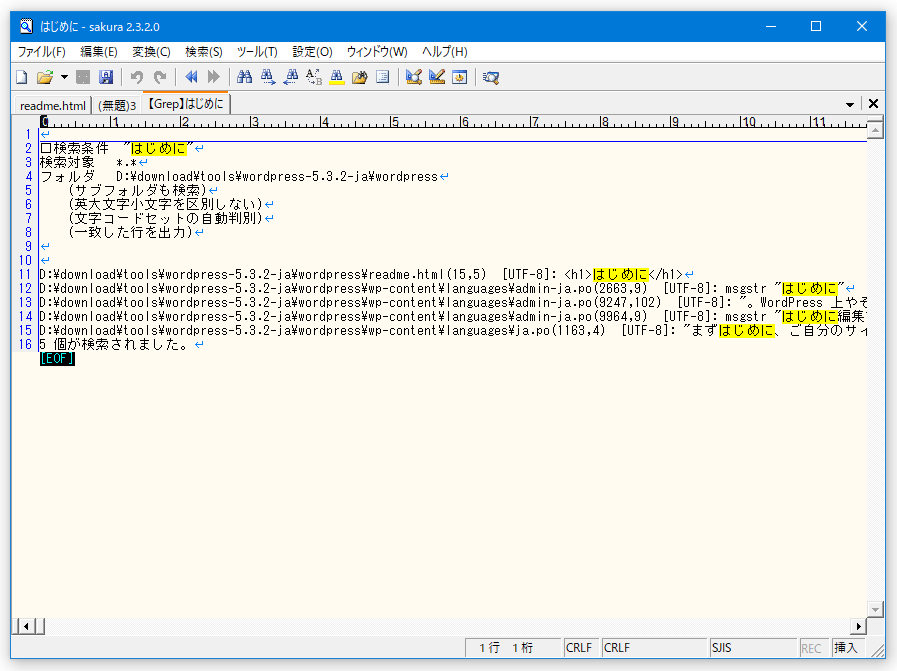Open the ヘルプ(H) menu
The height and width of the screenshot is (671, 897).
[444, 52]
